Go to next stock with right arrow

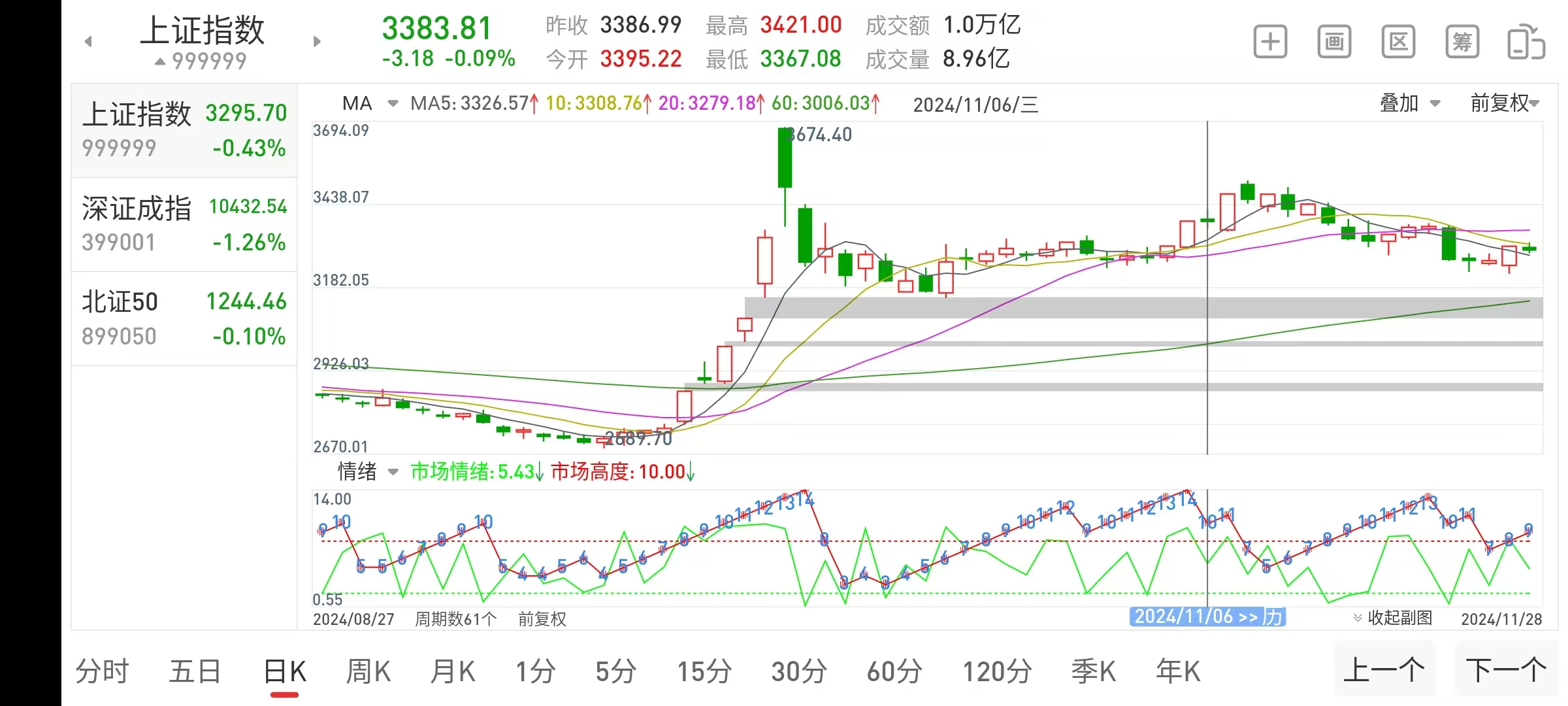tap(317, 42)
